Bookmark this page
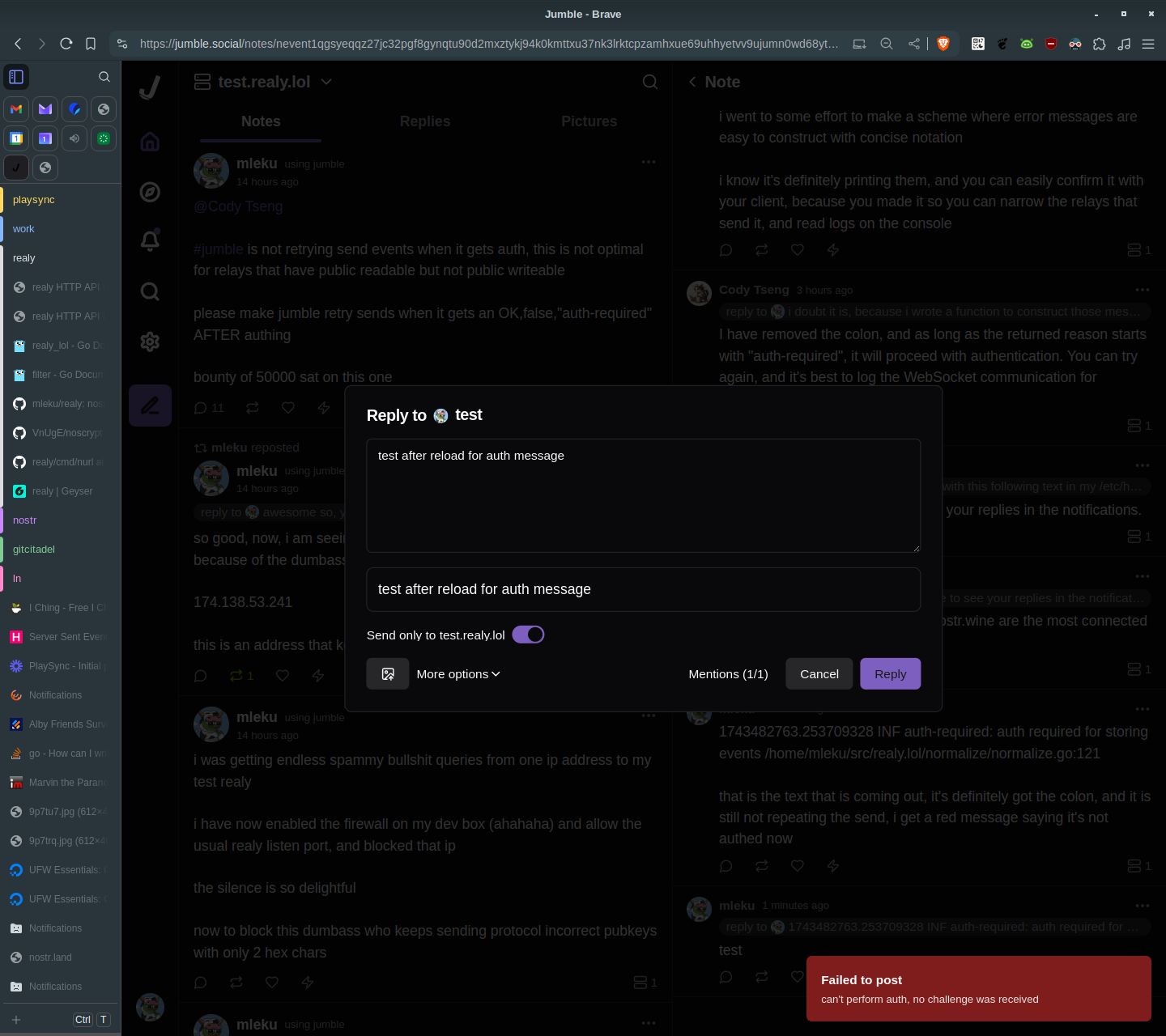1166x1036 pixels. click(x=91, y=44)
